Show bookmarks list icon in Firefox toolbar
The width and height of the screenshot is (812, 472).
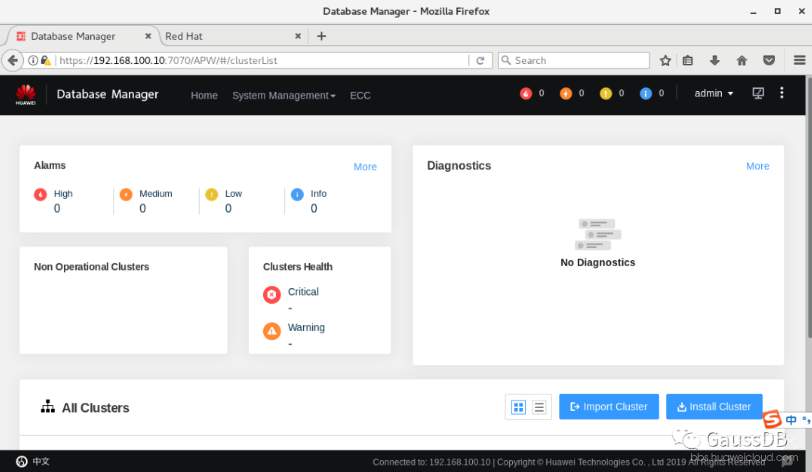pos(688,61)
